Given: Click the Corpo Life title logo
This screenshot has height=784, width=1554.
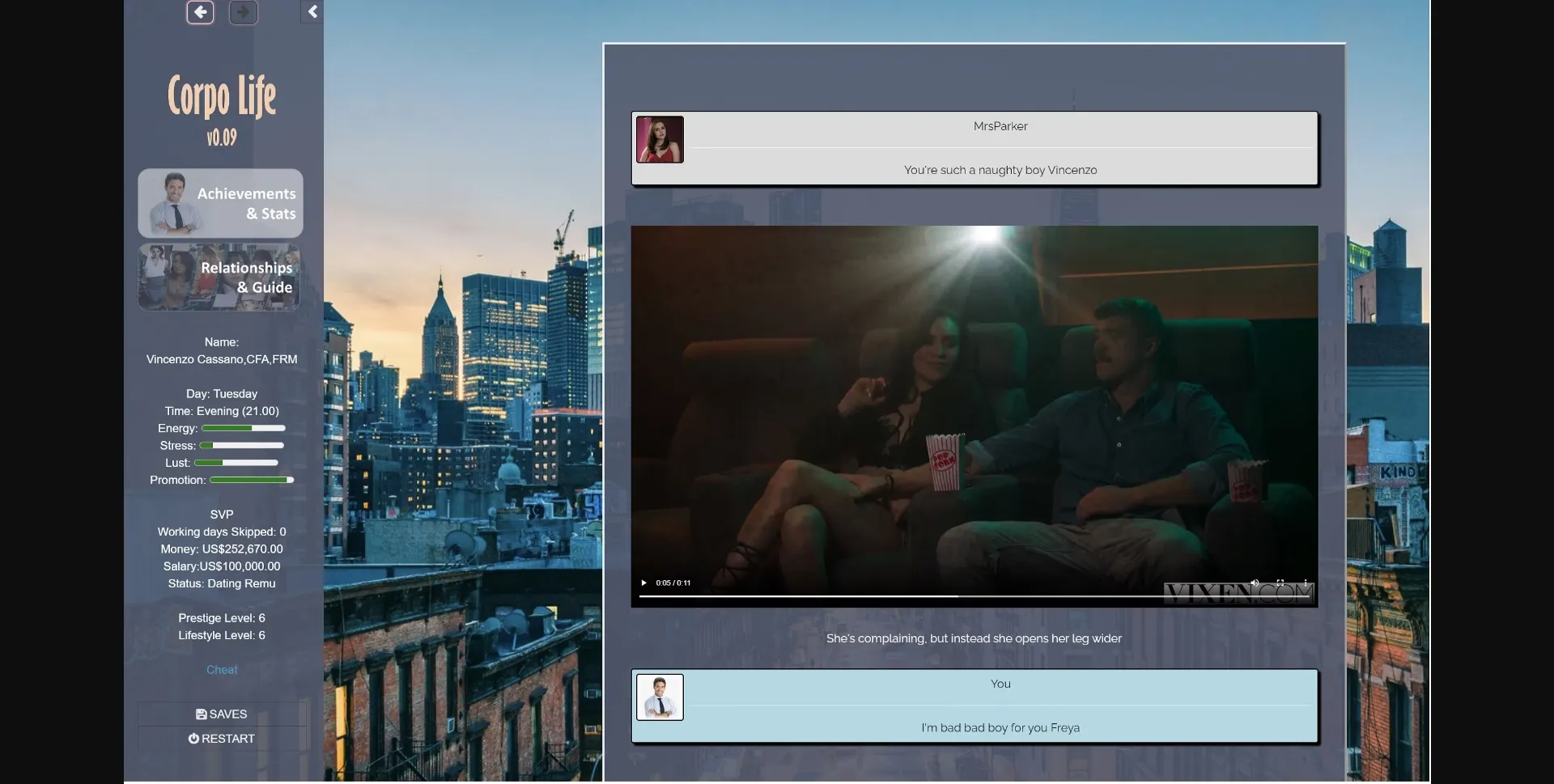Looking at the screenshot, I should point(222,96).
